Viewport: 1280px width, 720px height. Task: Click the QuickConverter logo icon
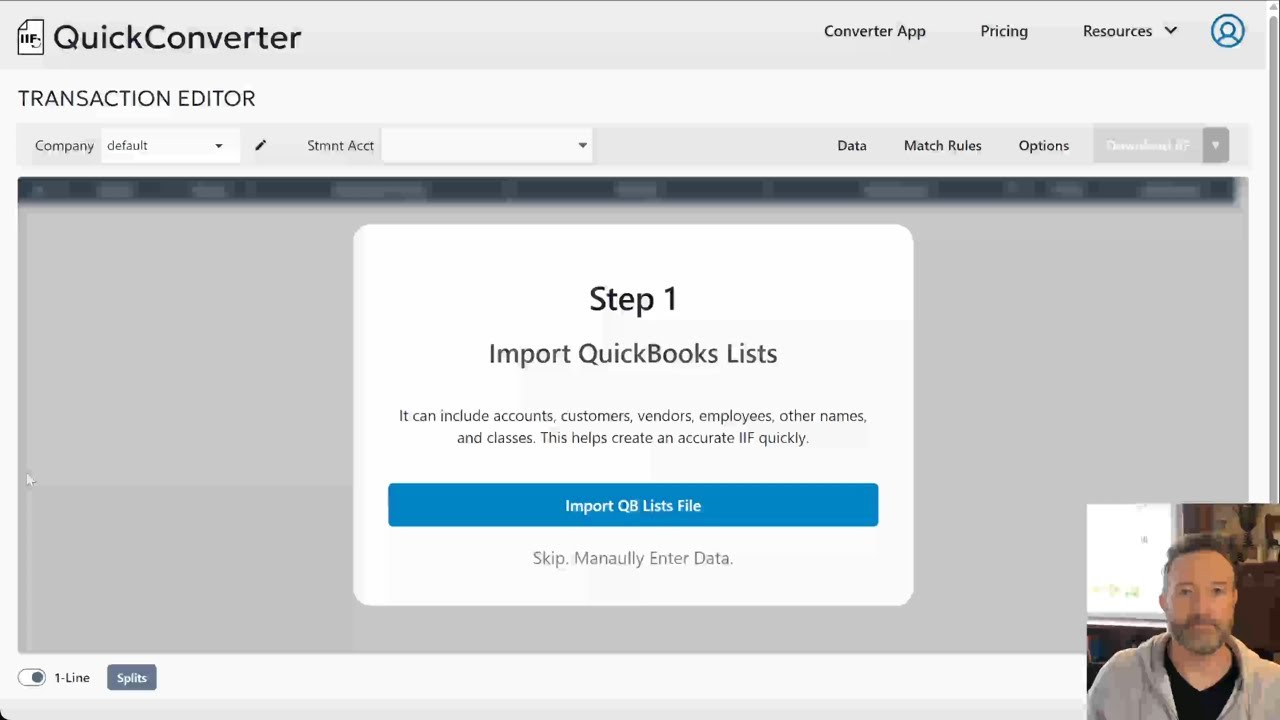30,37
